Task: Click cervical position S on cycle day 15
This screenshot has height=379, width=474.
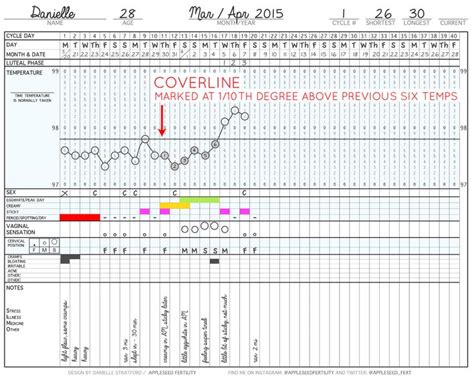Action: [205, 250]
